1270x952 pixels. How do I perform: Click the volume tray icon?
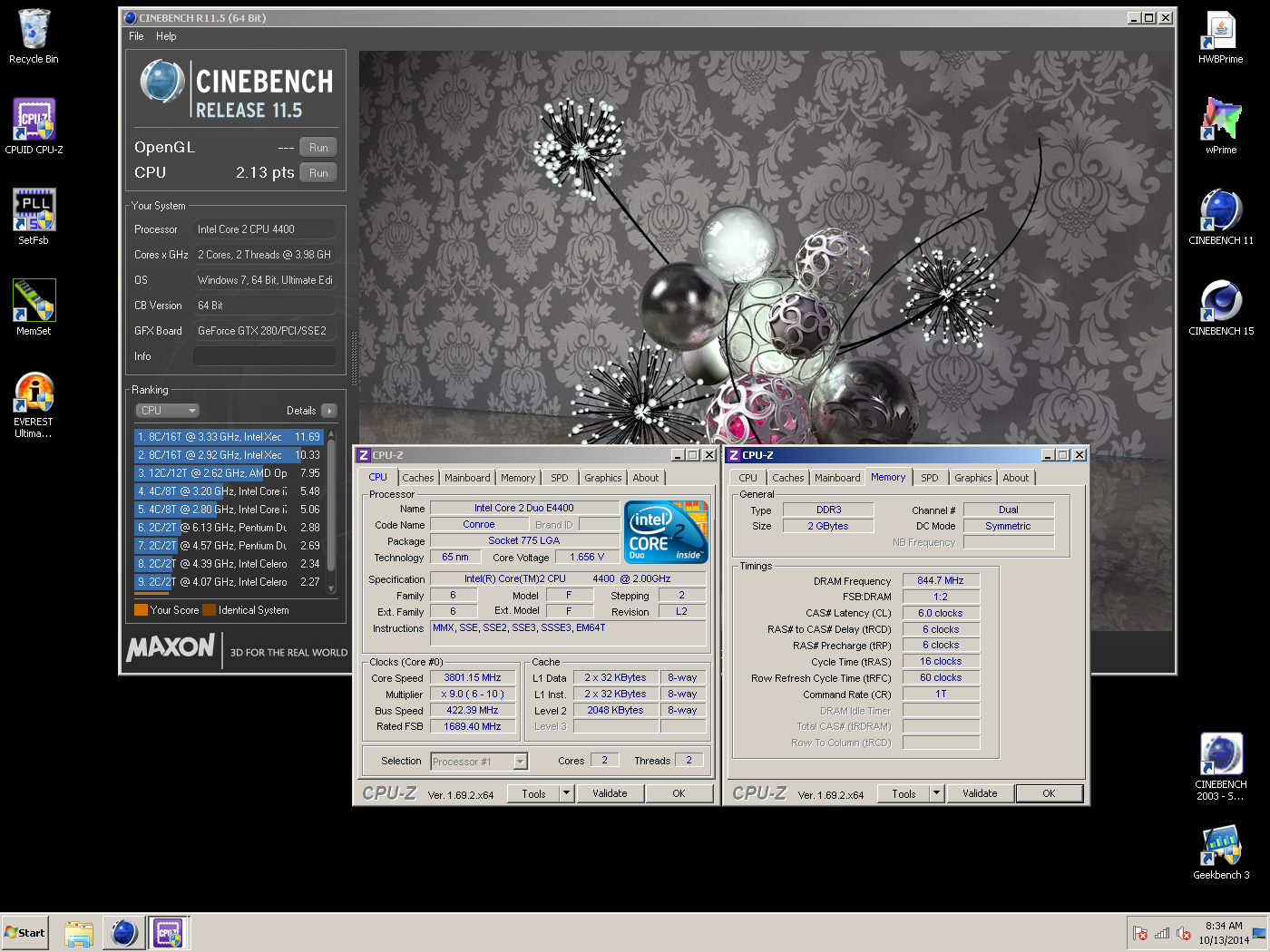[x=1184, y=933]
